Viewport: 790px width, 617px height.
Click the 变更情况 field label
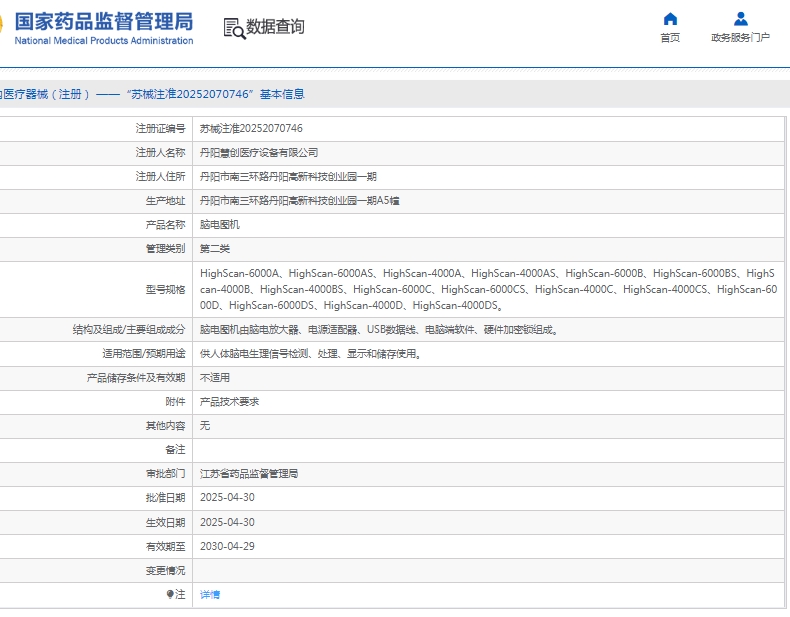click(165, 571)
